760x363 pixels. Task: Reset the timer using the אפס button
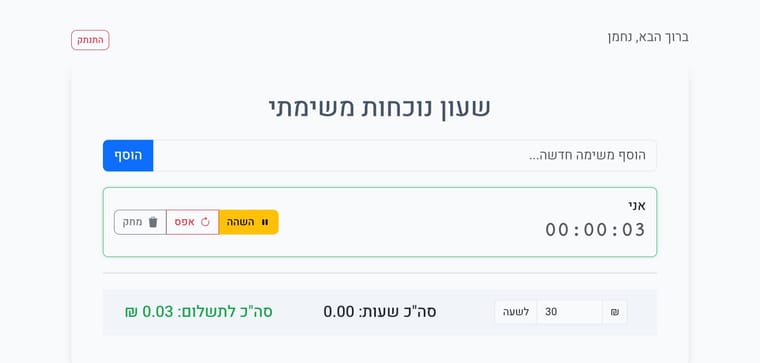[x=192, y=222]
